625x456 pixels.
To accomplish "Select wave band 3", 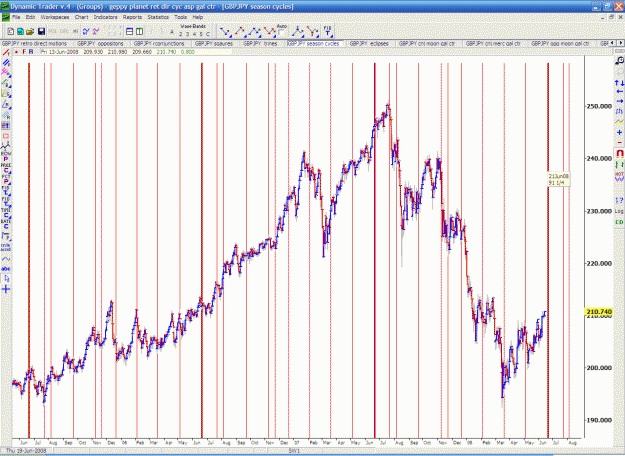I will tap(187, 34).
